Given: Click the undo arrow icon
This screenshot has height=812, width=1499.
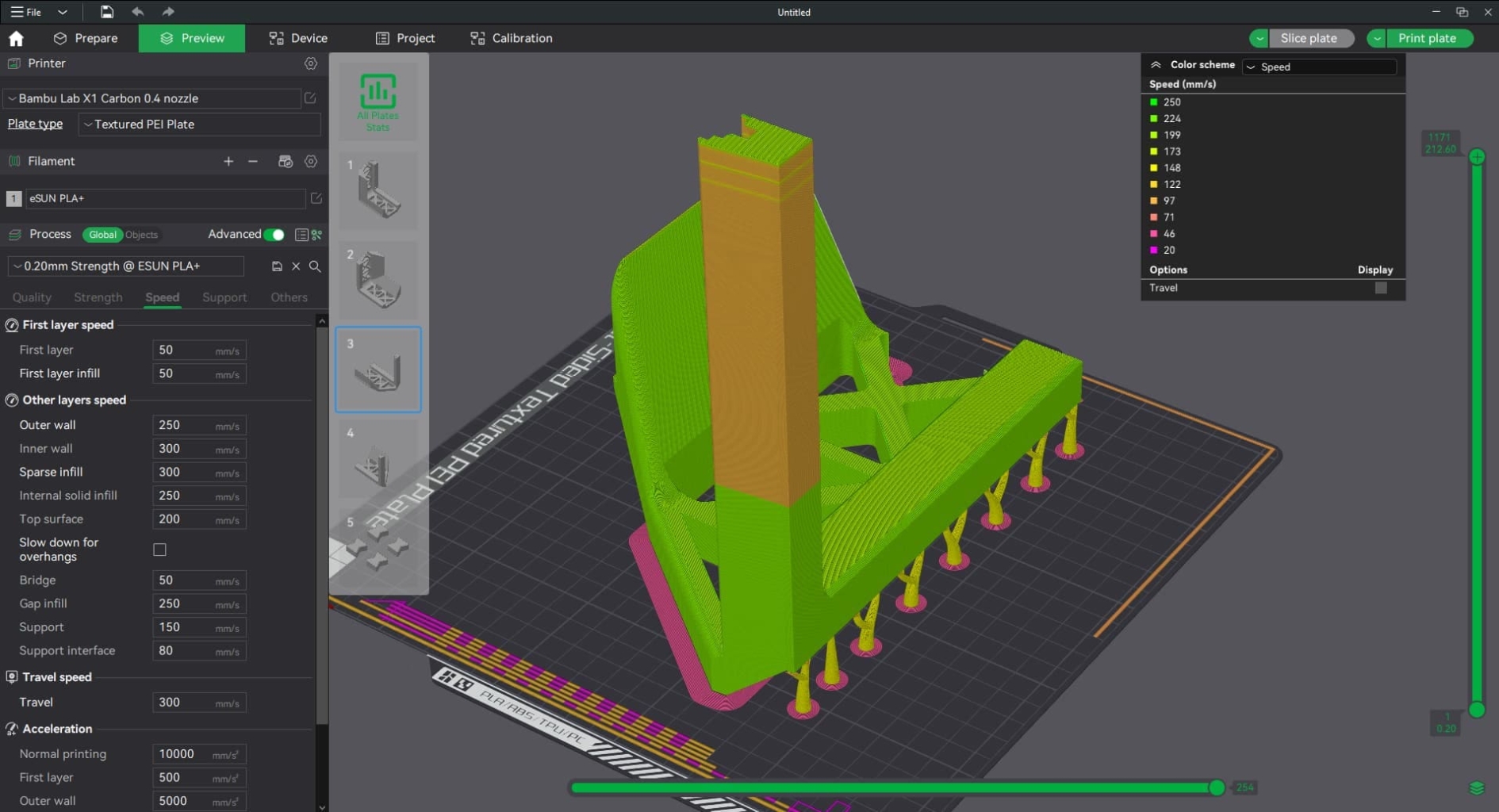Looking at the screenshot, I should click(138, 12).
